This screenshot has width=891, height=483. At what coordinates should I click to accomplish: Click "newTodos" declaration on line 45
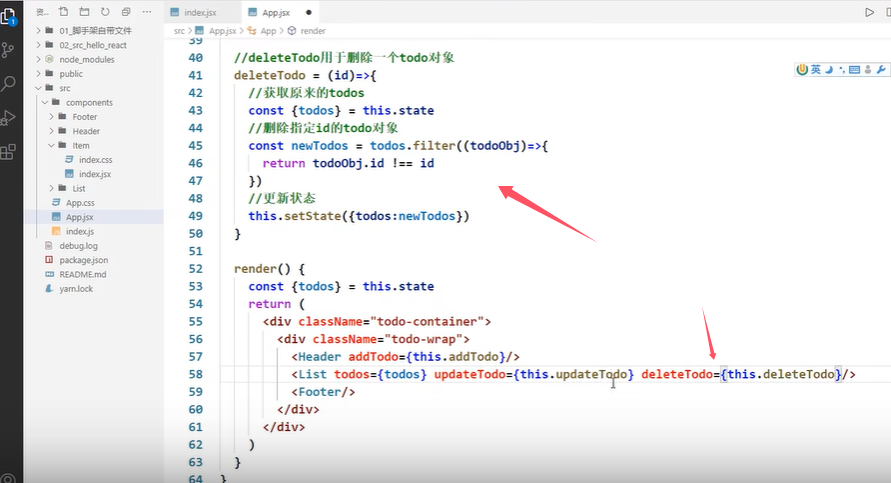pos(319,145)
